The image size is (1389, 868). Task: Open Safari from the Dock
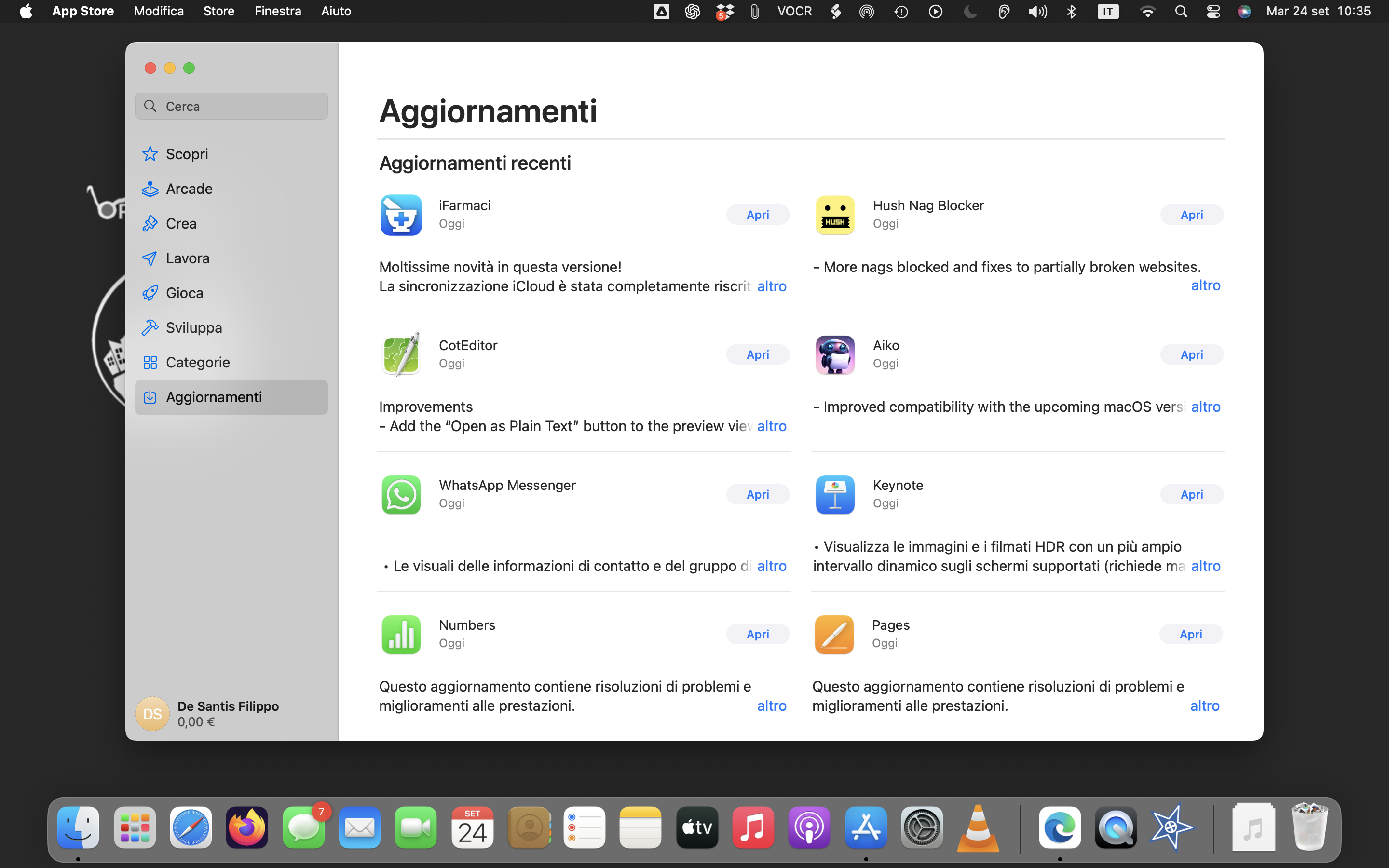tap(191, 827)
